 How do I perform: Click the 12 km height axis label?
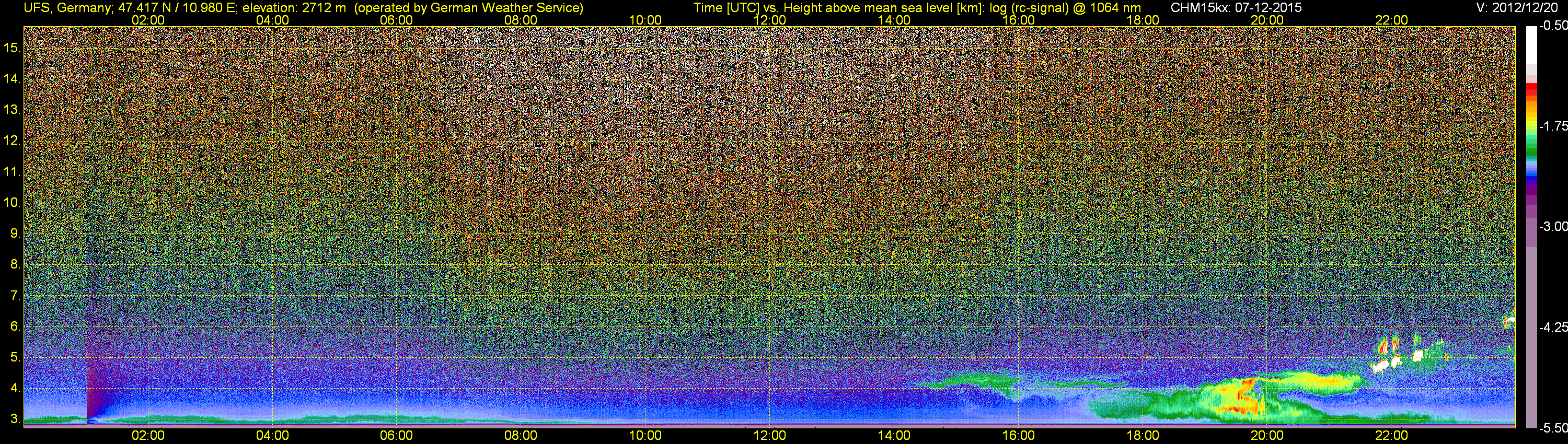12,141
